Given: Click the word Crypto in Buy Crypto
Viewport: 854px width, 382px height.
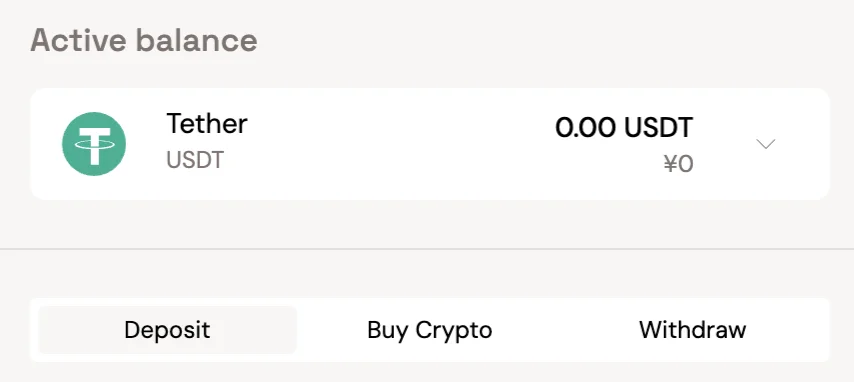Looking at the screenshot, I should (453, 330).
